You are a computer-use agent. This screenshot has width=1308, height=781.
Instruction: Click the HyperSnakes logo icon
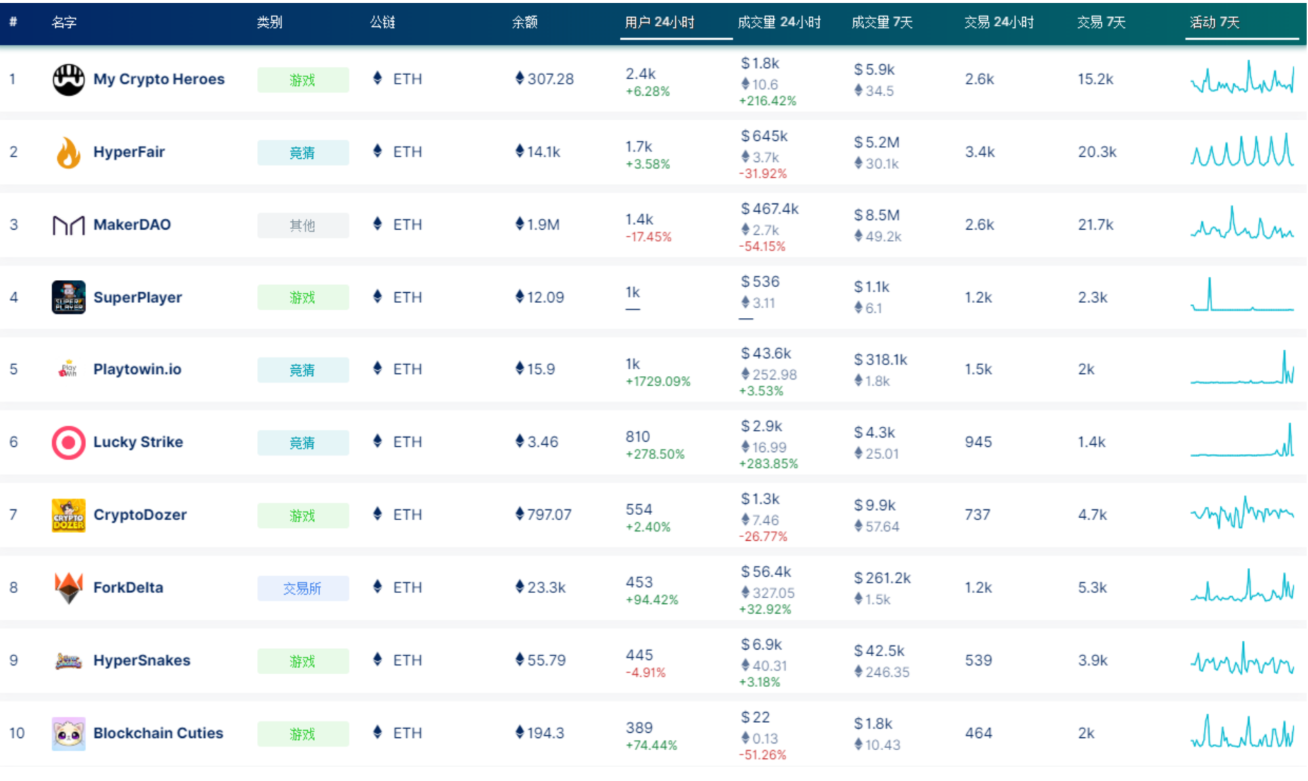coord(68,660)
